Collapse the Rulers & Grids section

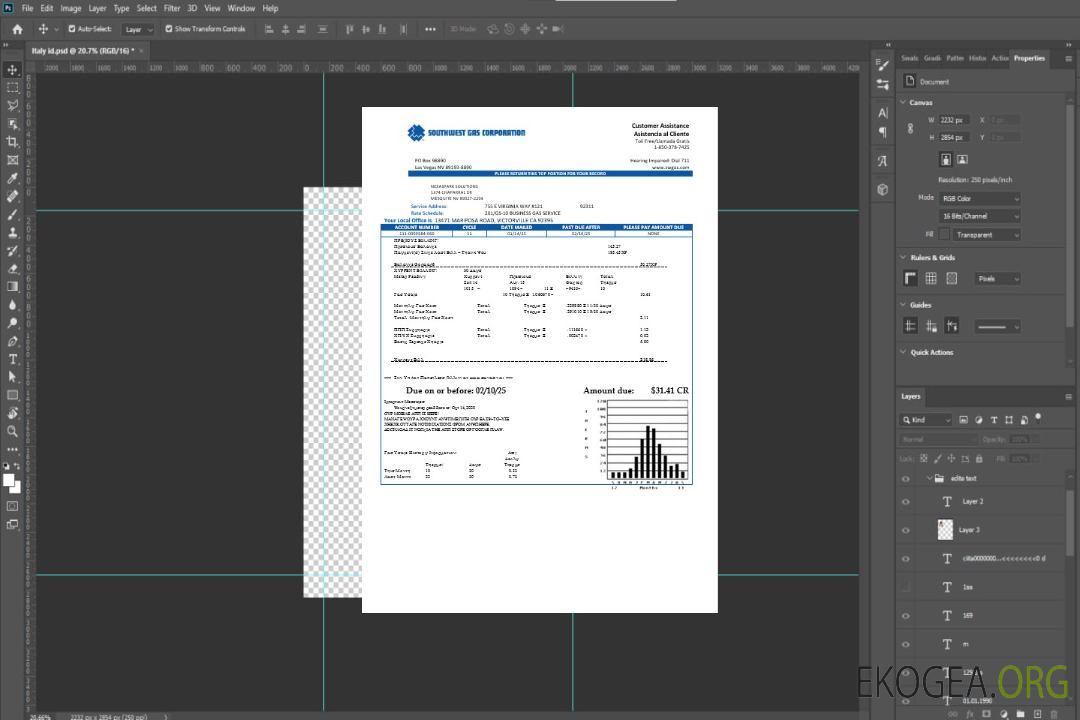pyautogui.click(x=903, y=257)
